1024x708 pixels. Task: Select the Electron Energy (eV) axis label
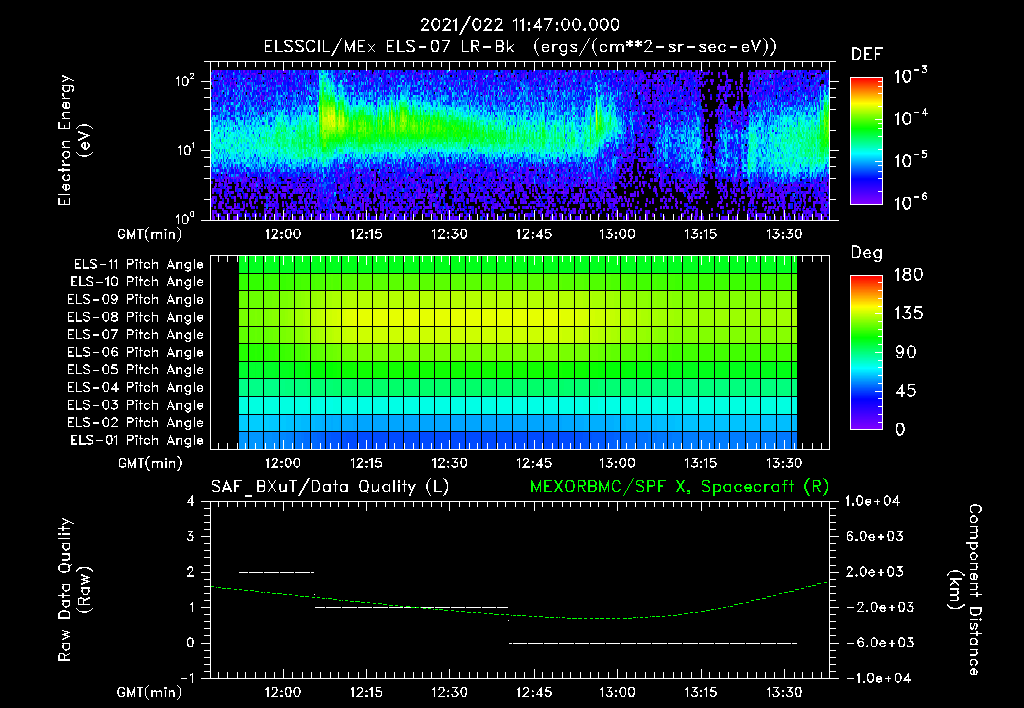pos(74,140)
